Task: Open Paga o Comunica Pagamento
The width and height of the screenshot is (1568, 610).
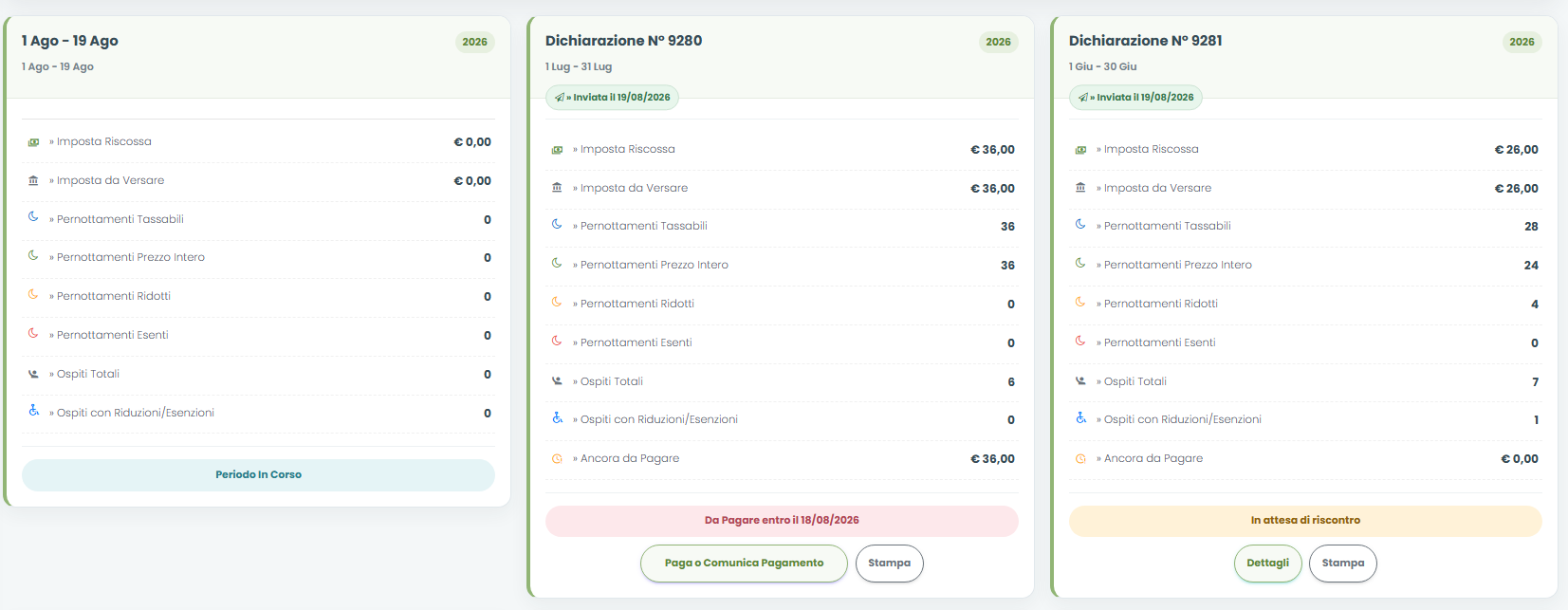Action: 744,564
